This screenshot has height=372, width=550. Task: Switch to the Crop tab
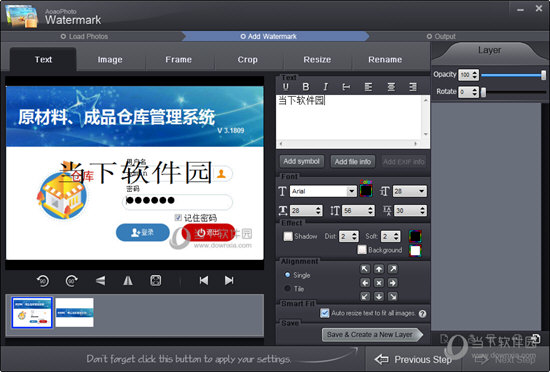pyautogui.click(x=247, y=60)
